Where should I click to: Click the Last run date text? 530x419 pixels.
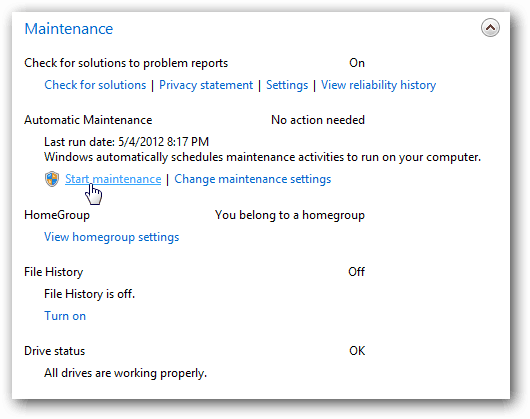tap(126, 142)
